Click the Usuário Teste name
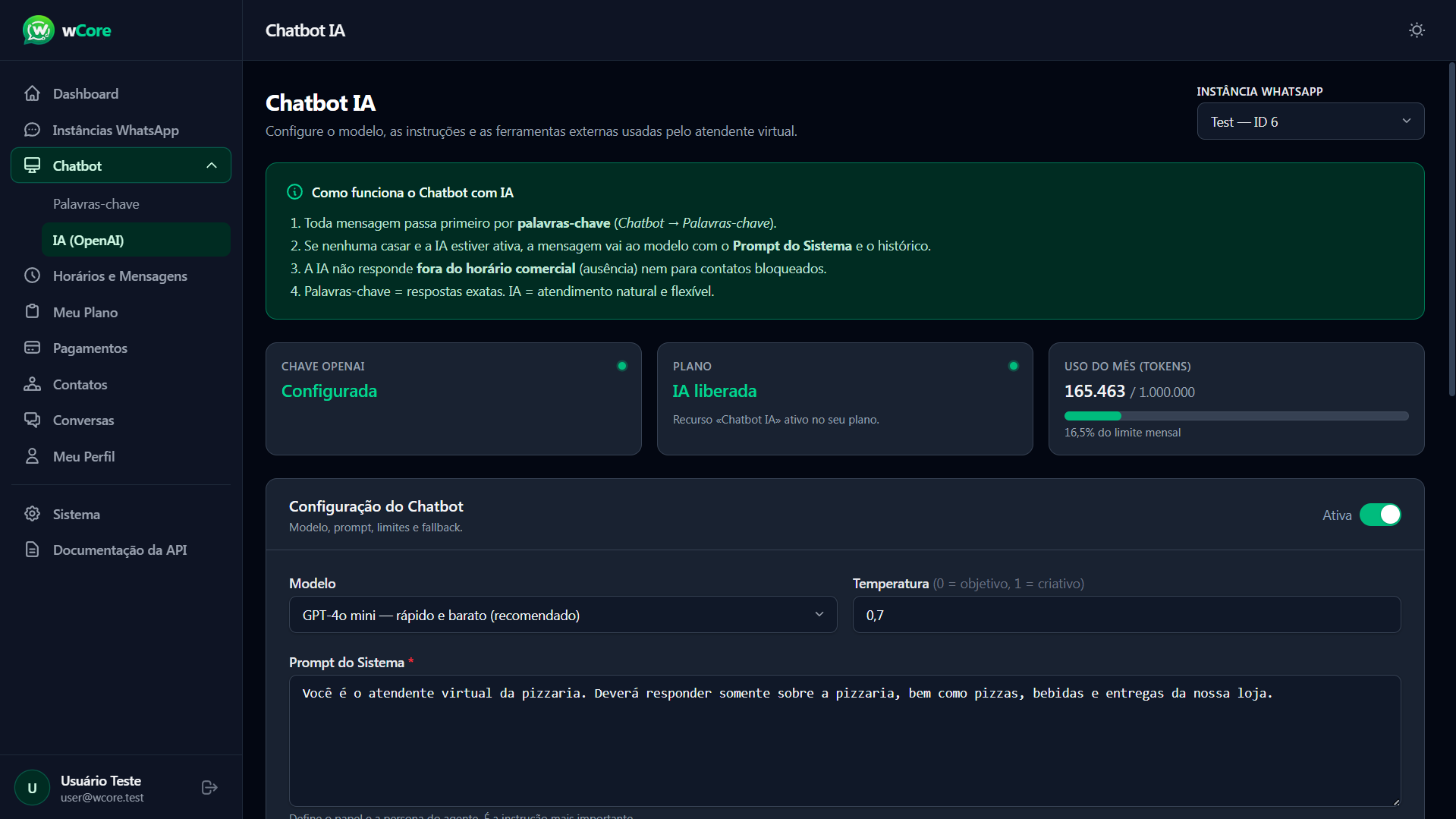Viewport: 1456px width, 819px height. tap(101, 780)
